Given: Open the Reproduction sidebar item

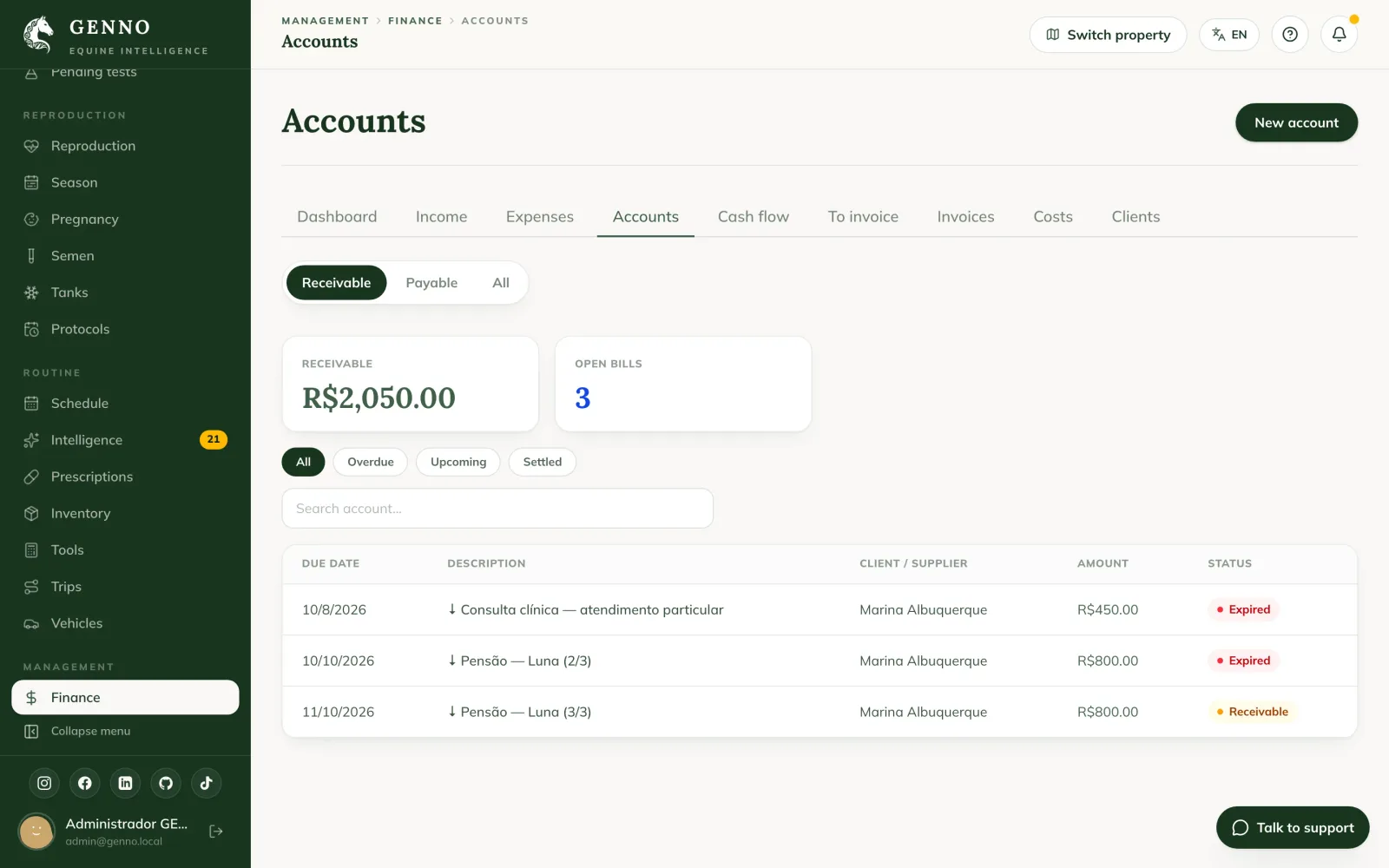Looking at the screenshot, I should tap(125, 146).
